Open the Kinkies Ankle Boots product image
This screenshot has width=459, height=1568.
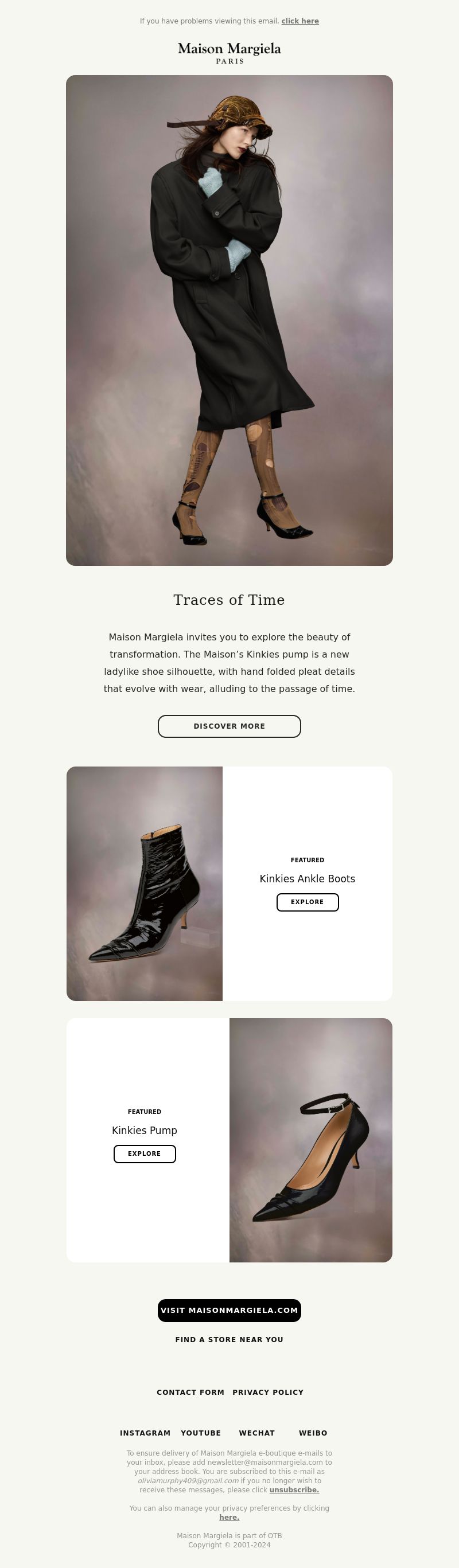pos(145,884)
